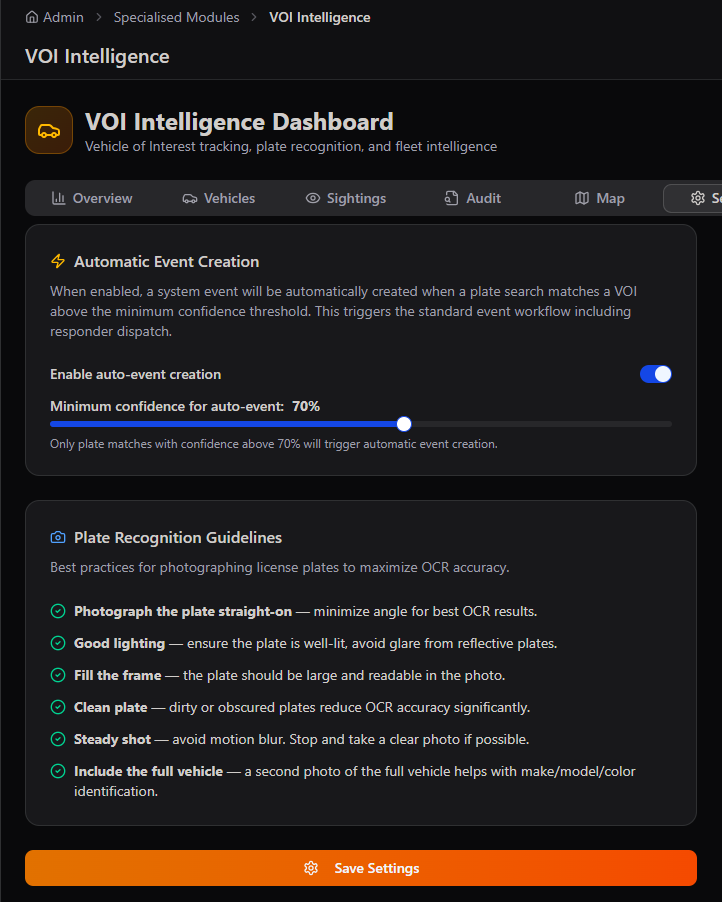722x902 pixels.
Task: Click VOI Intelligence breadcrumb item
Action: click(x=319, y=17)
